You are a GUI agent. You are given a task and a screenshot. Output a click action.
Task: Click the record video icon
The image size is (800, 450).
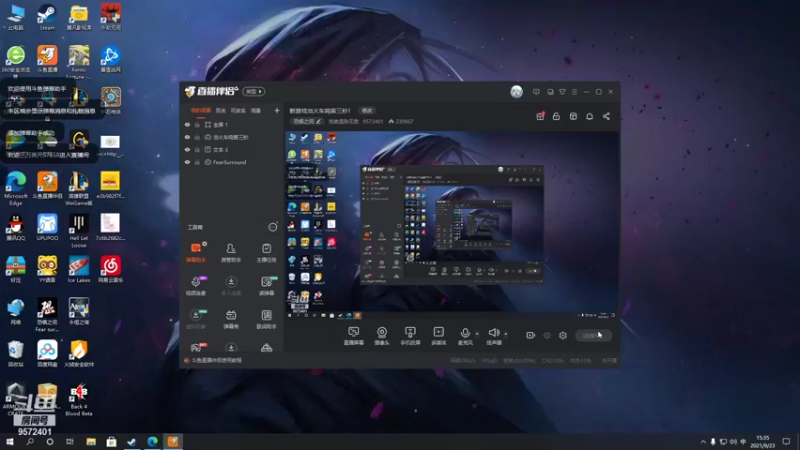coord(531,335)
